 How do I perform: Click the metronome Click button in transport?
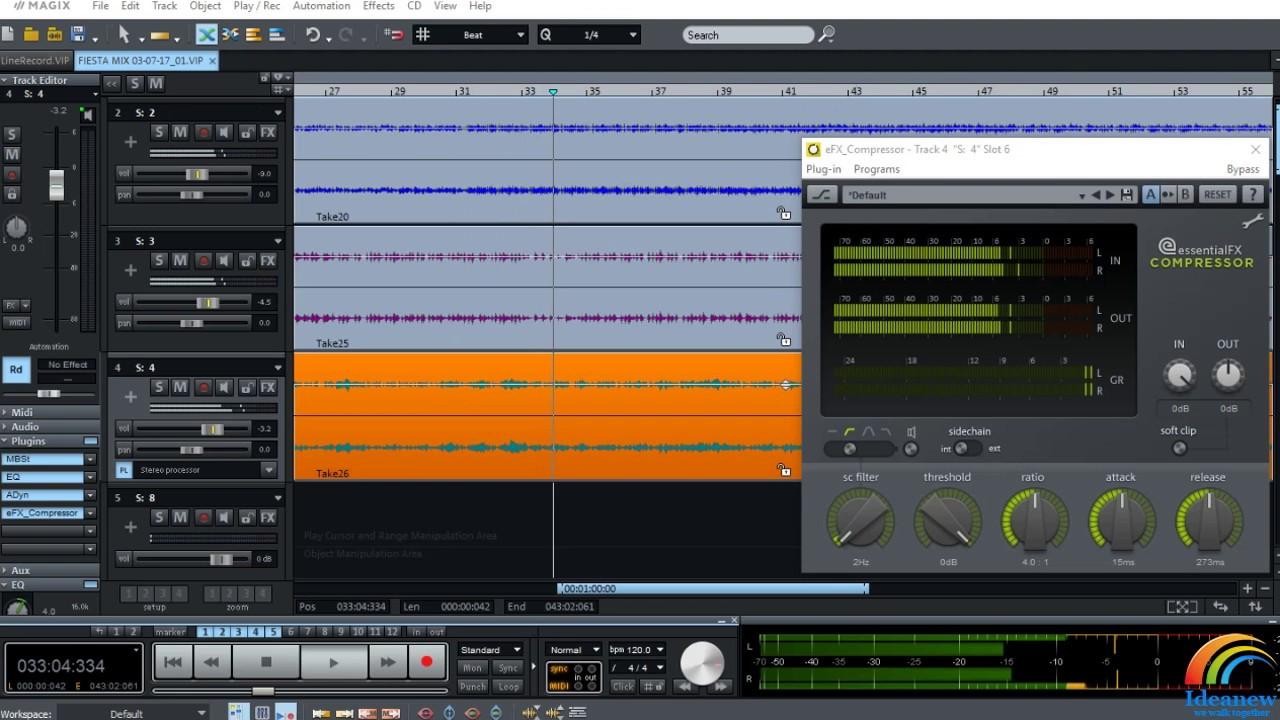pos(623,687)
